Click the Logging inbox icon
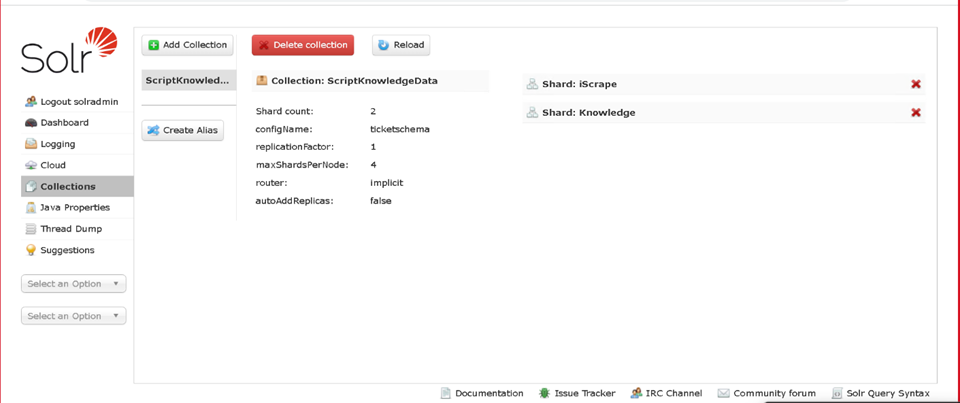The image size is (960, 403). [x=31, y=144]
